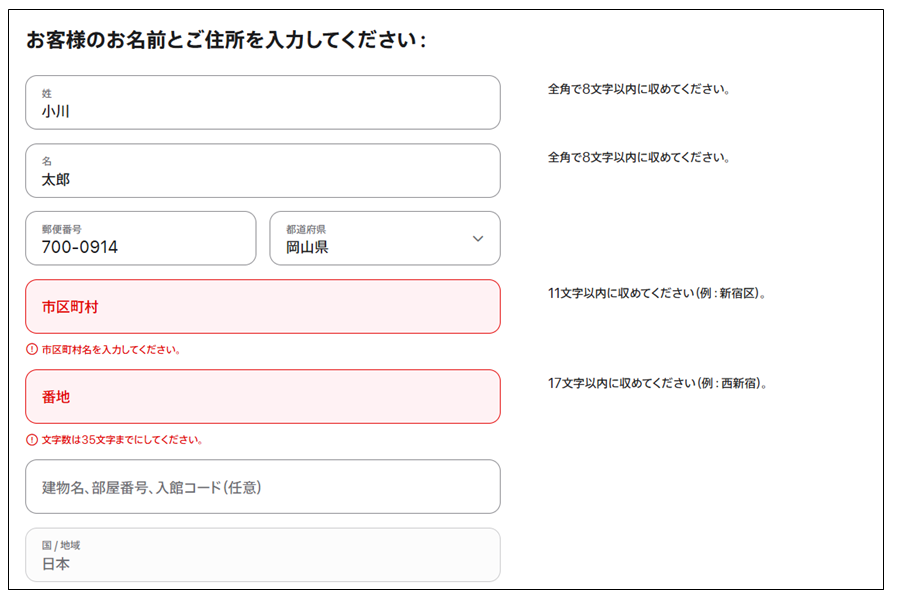The height and width of the screenshot is (601, 898).
Task: Click the 国 / 地域 field showing 日本
Action: click(x=263, y=555)
